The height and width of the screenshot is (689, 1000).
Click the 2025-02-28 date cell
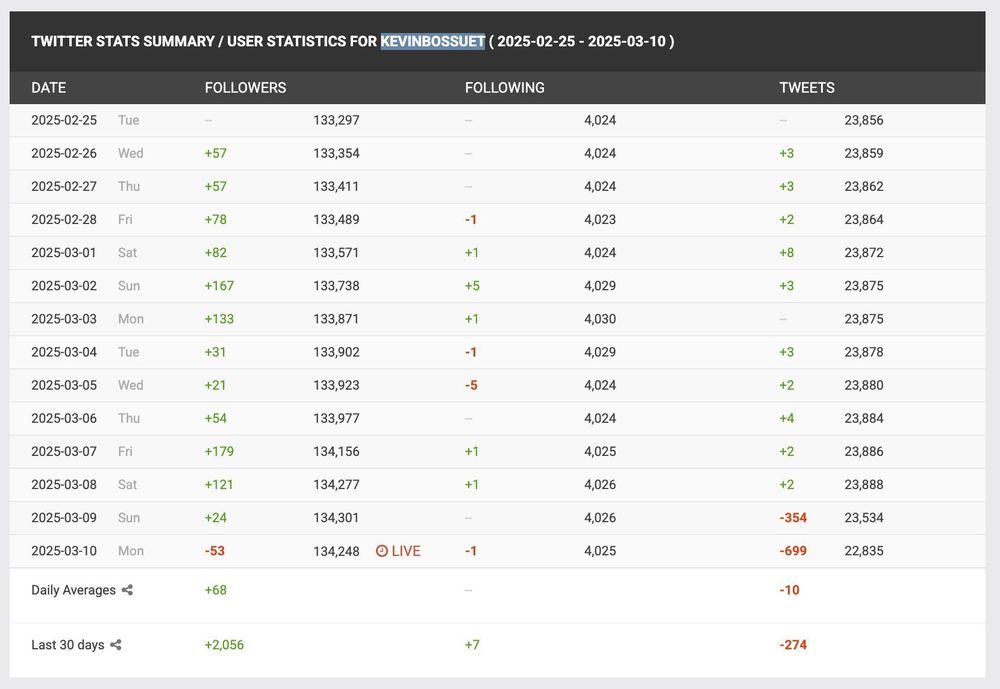[x=64, y=219]
